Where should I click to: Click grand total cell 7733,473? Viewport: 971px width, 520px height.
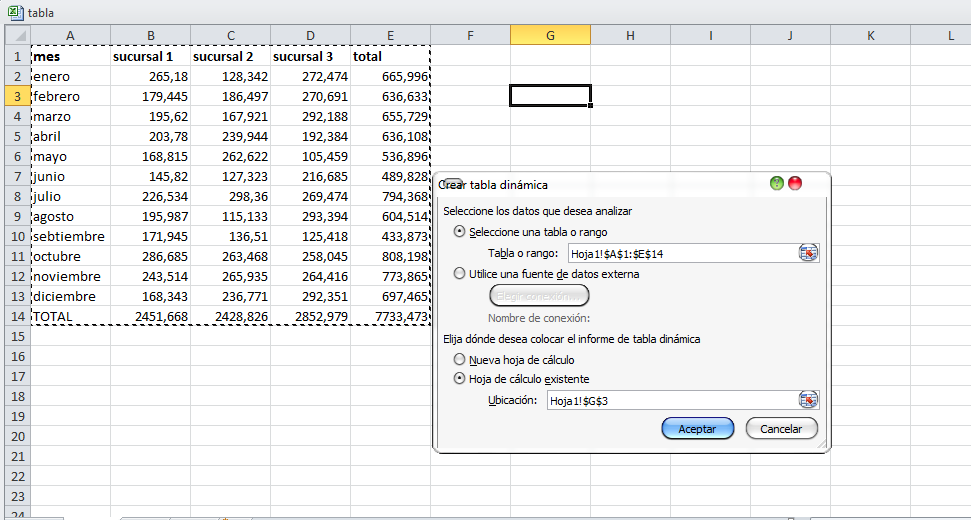(390, 316)
